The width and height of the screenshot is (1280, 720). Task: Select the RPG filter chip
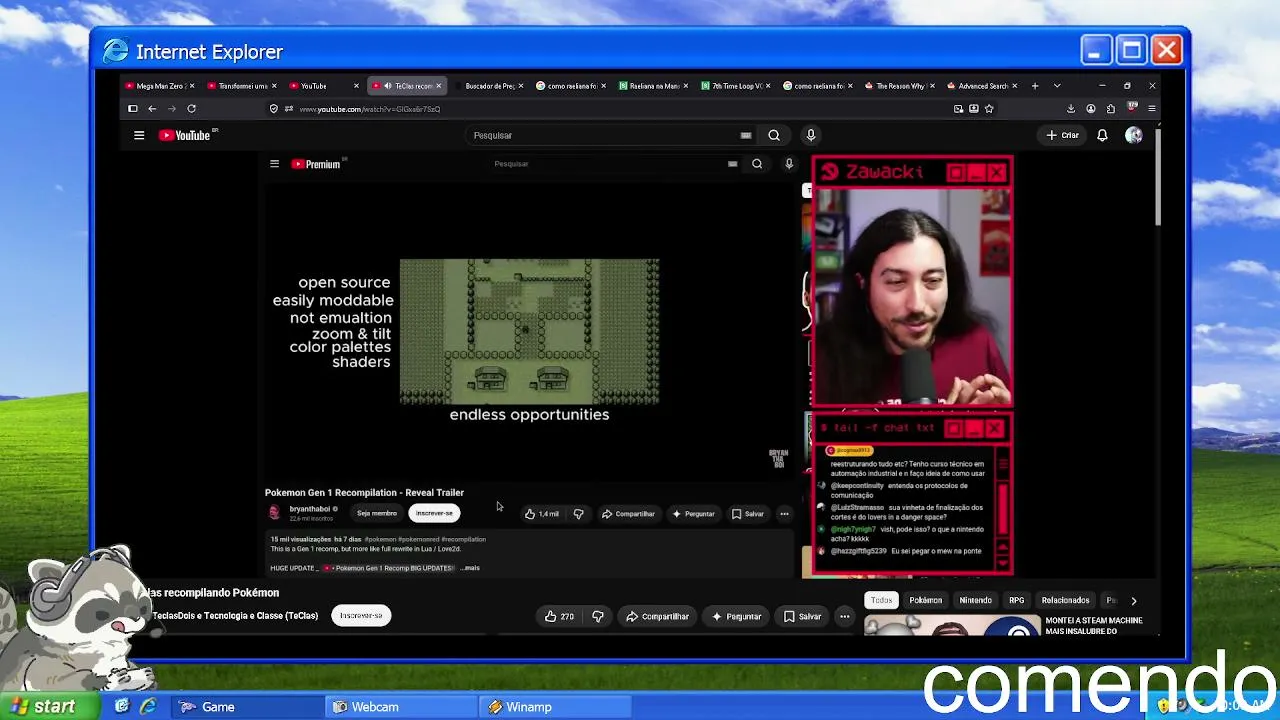(x=1016, y=600)
